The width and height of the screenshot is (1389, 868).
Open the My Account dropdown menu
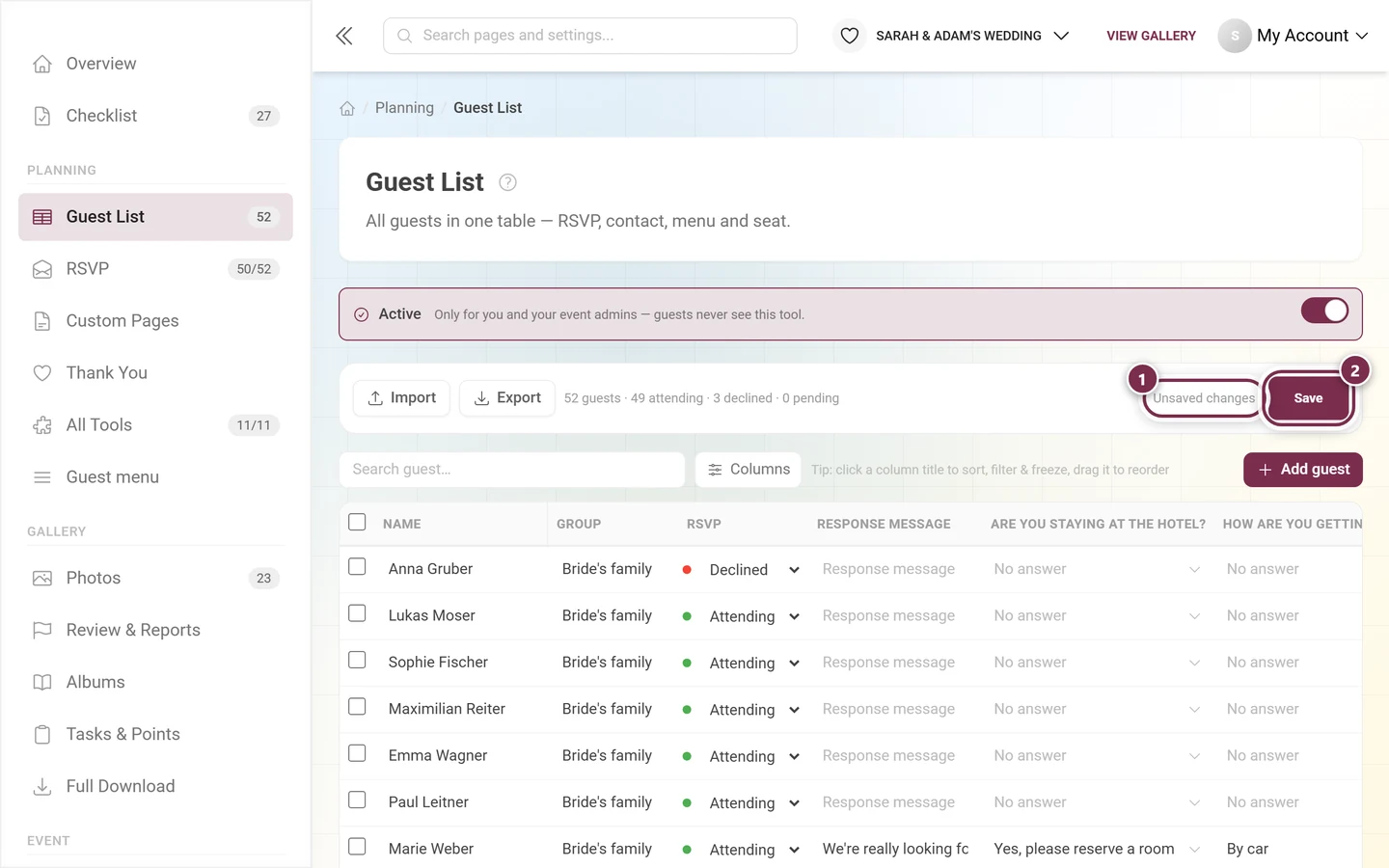pos(1294,36)
